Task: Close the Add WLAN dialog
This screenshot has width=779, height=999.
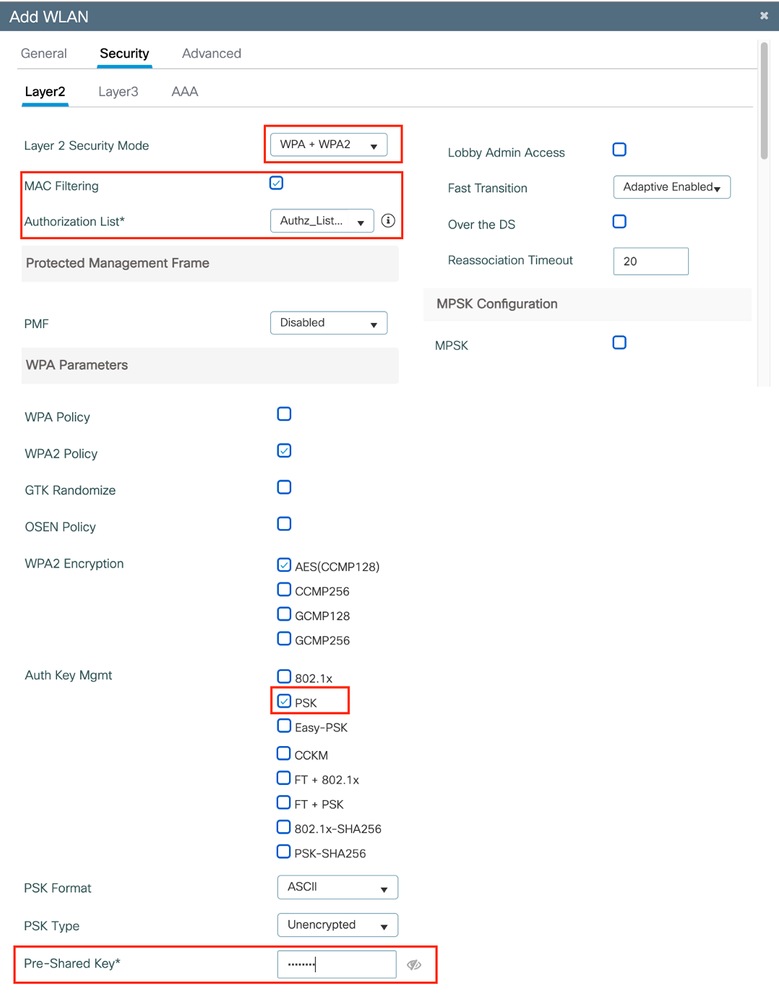Action: 763,15
